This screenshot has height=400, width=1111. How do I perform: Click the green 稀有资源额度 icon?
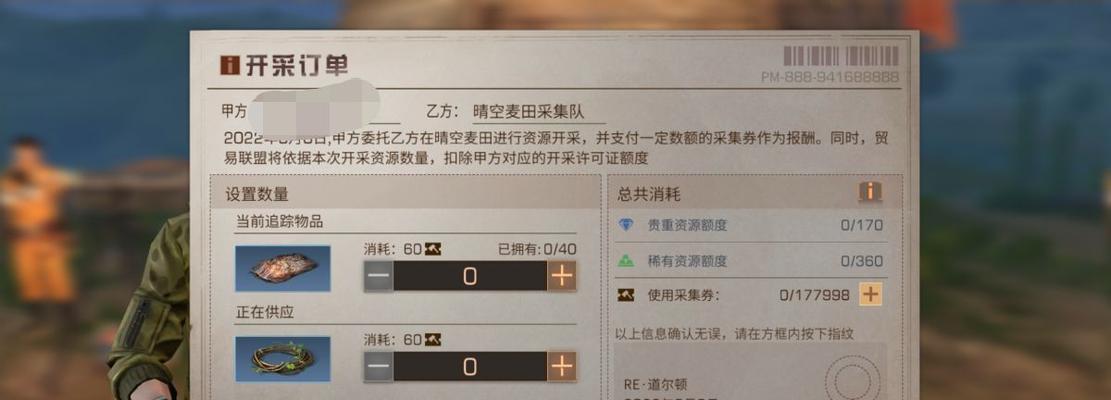(x=626, y=261)
